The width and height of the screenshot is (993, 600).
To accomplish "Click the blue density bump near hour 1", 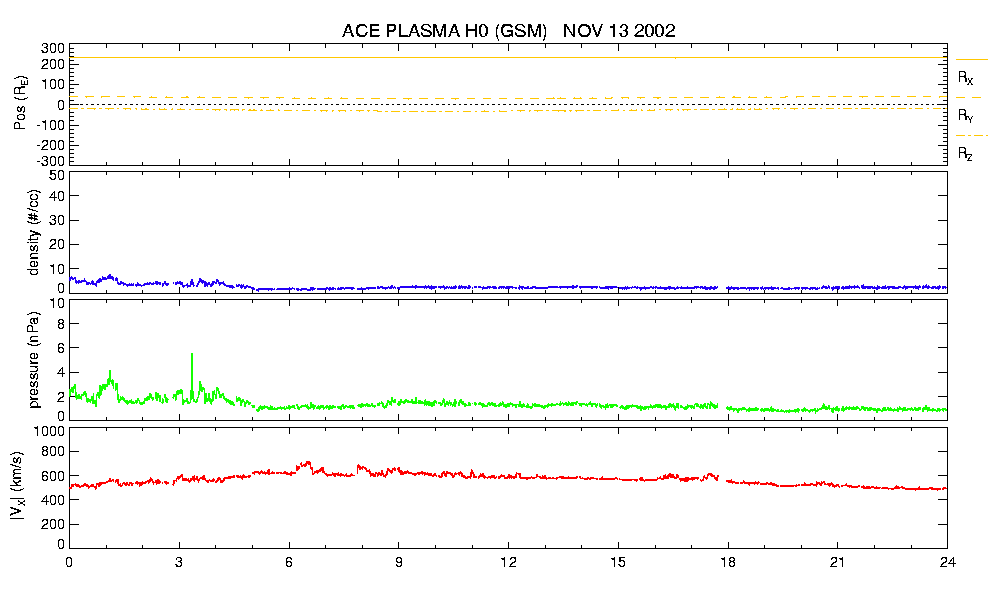I will [x=110, y=278].
